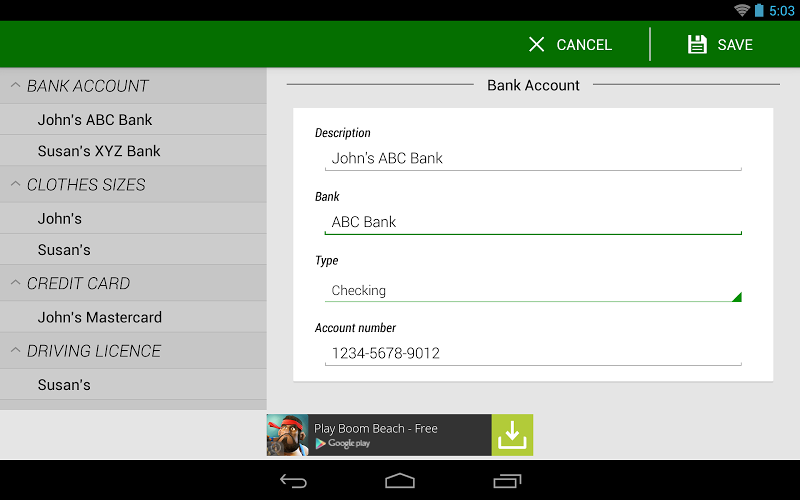Collapse the CREDIT CARD category
This screenshot has width=800, height=500.
16,283
